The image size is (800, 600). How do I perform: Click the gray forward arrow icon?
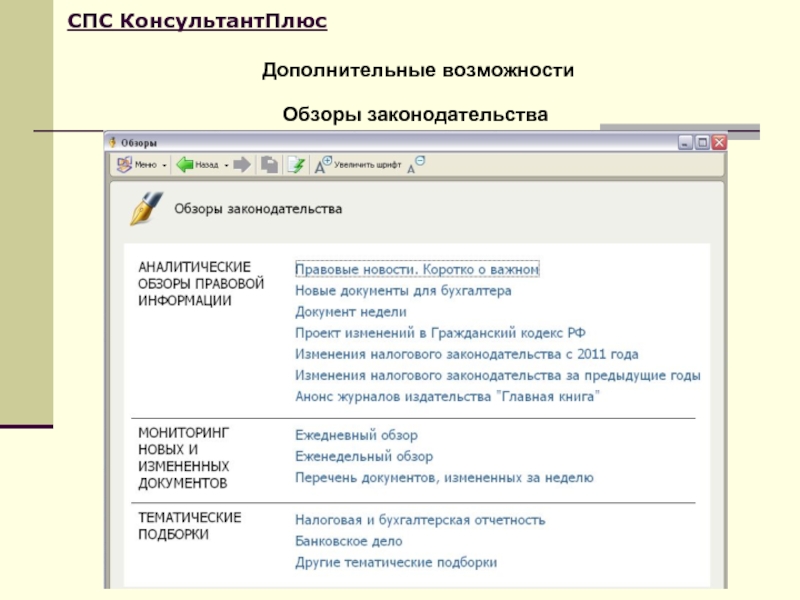(x=242, y=165)
